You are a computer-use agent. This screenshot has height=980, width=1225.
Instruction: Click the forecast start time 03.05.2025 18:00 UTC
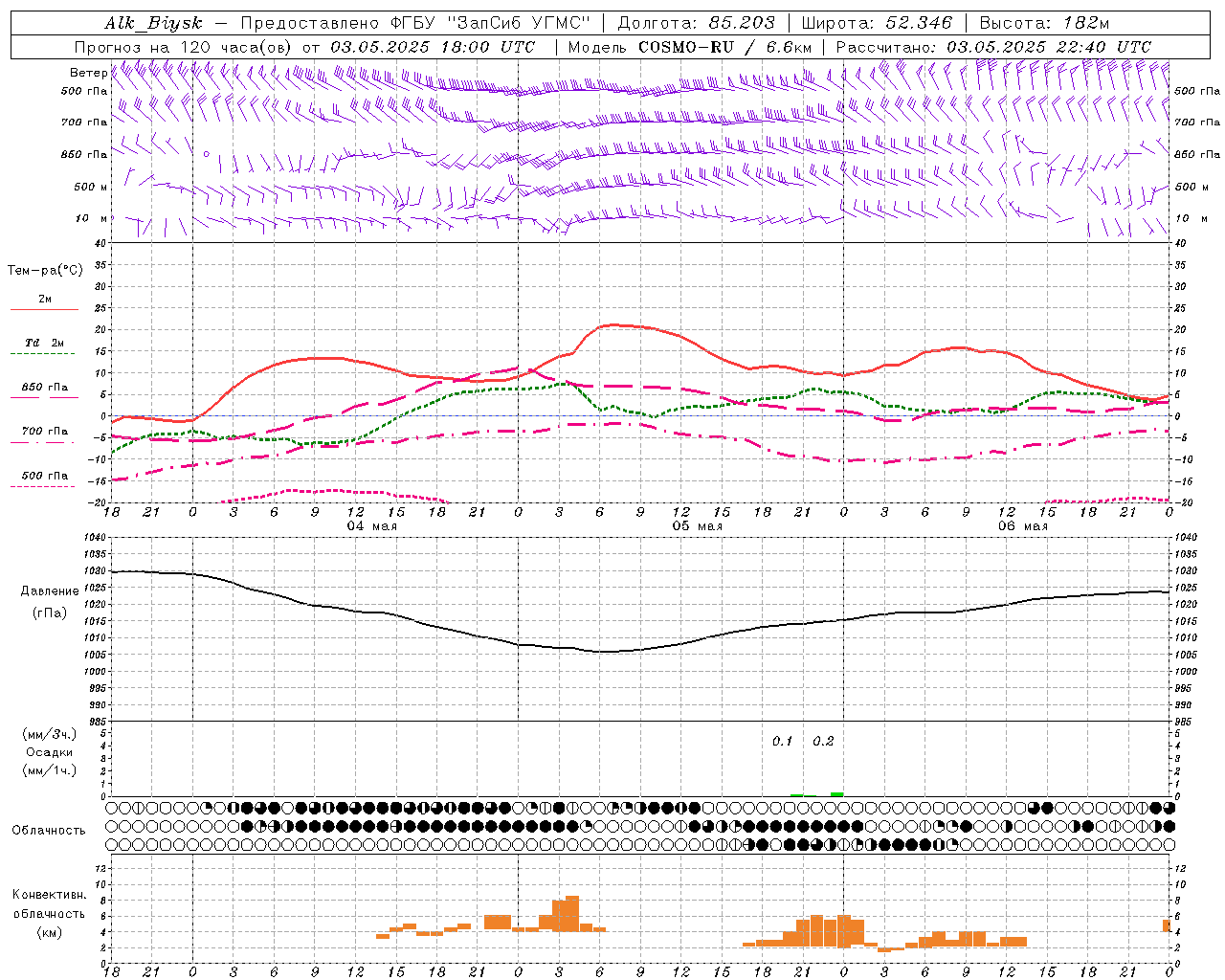tap(433, 47)
